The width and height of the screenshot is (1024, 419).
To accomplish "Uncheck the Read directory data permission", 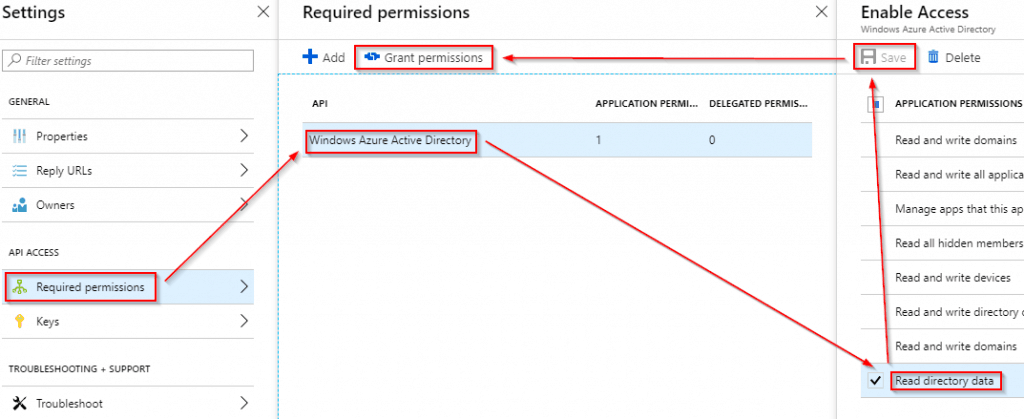I will (876, 380).
